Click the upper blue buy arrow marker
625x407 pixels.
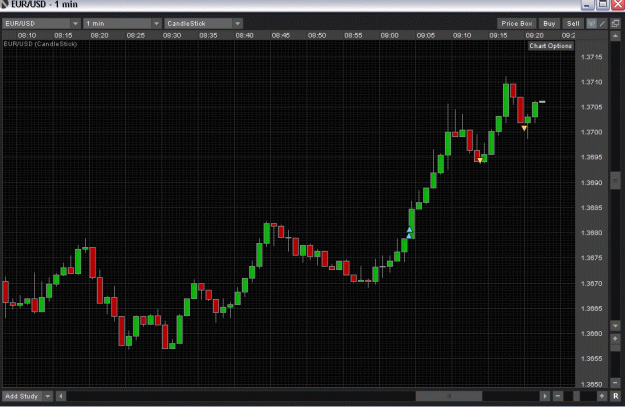(409, 230)
